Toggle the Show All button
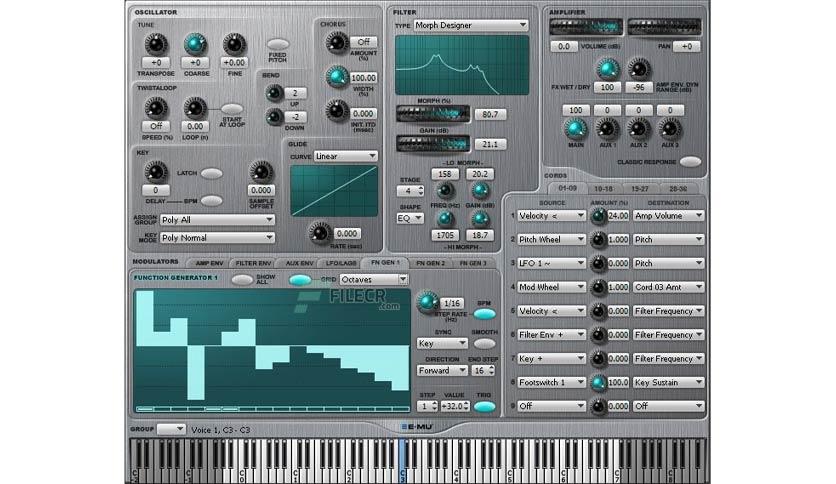The height and width of the screenshot is (484, 836). (x=242, y=280)
